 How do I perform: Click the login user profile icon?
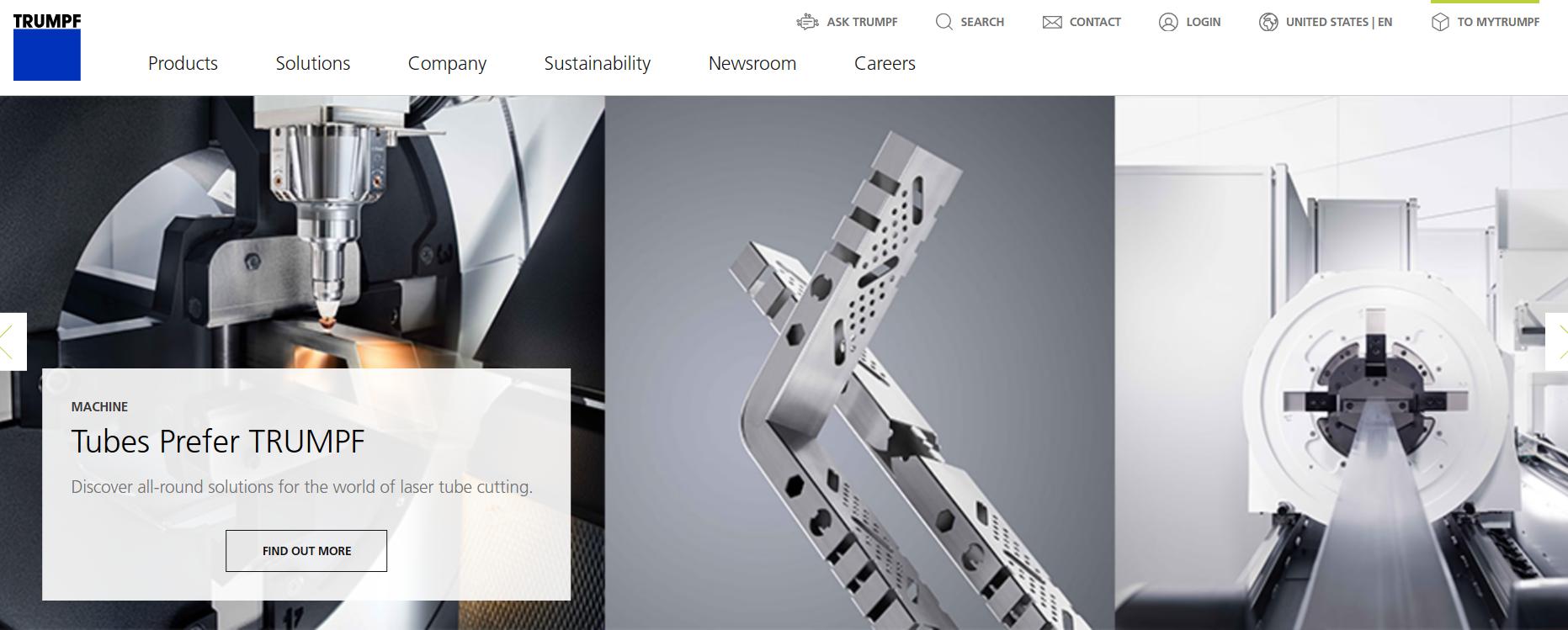pos(1168,22)
